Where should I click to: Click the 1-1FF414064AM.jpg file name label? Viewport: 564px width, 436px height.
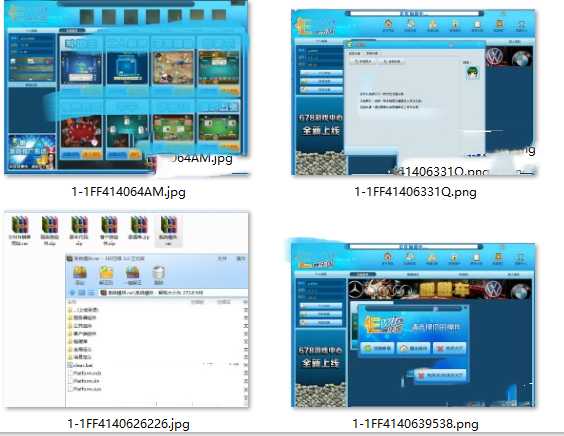click(x=128, y=192)
